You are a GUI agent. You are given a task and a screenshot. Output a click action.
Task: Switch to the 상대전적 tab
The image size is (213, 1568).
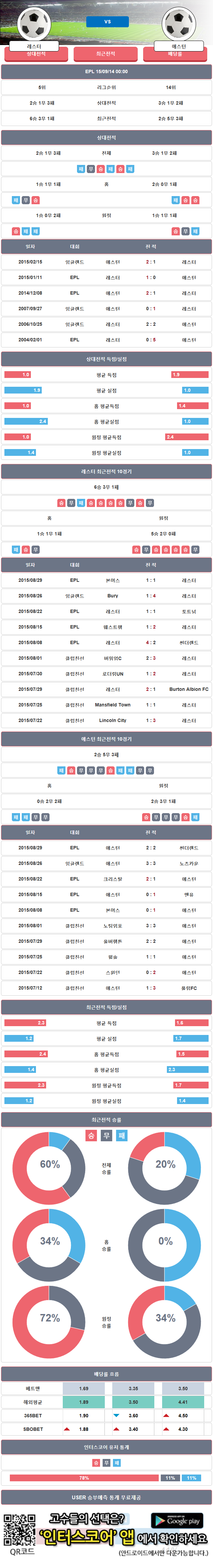36,54
